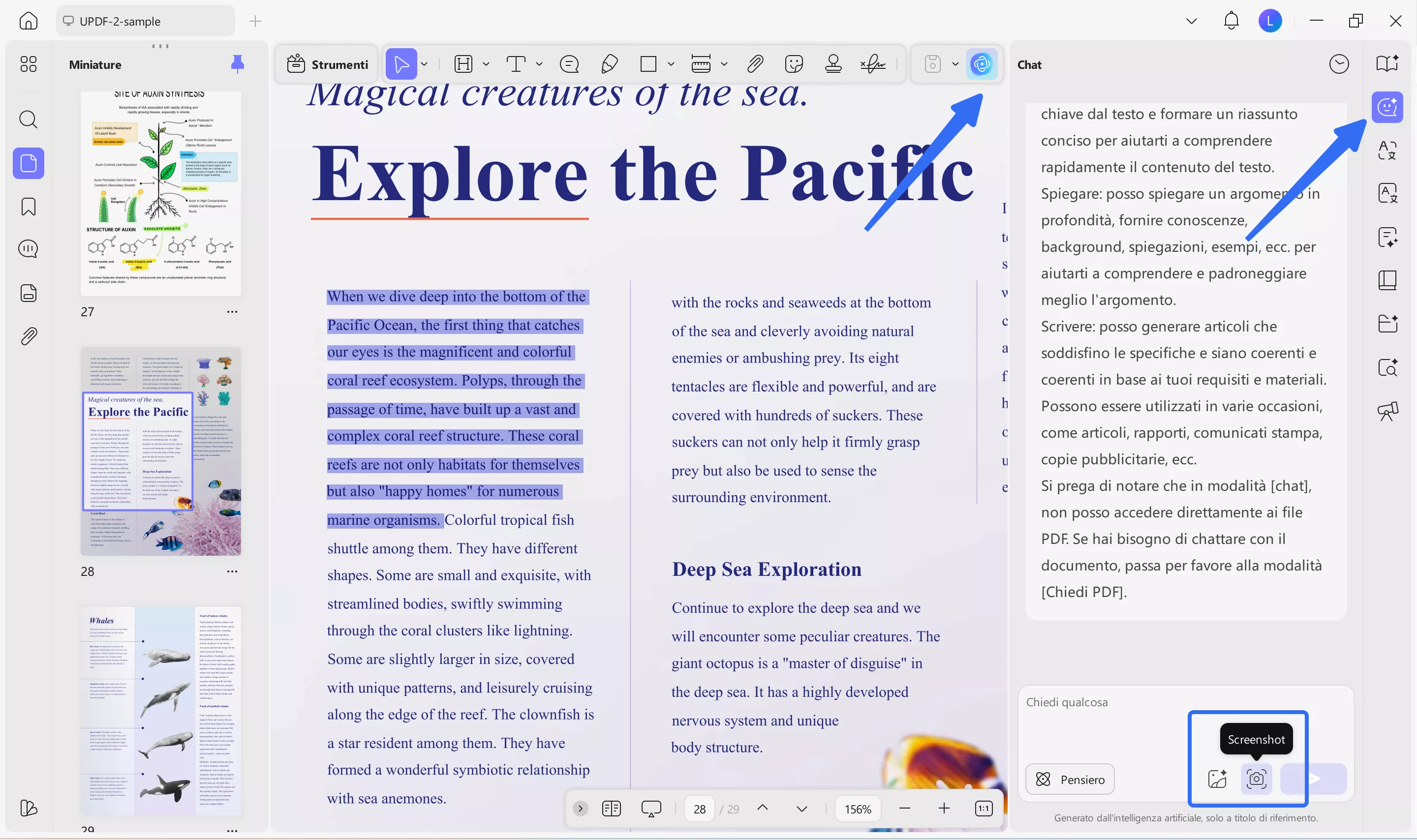This screenshot has height=840, width=1417.
Task: Open the bookmarks panel in left sidebar
Action: click(29, 207)
